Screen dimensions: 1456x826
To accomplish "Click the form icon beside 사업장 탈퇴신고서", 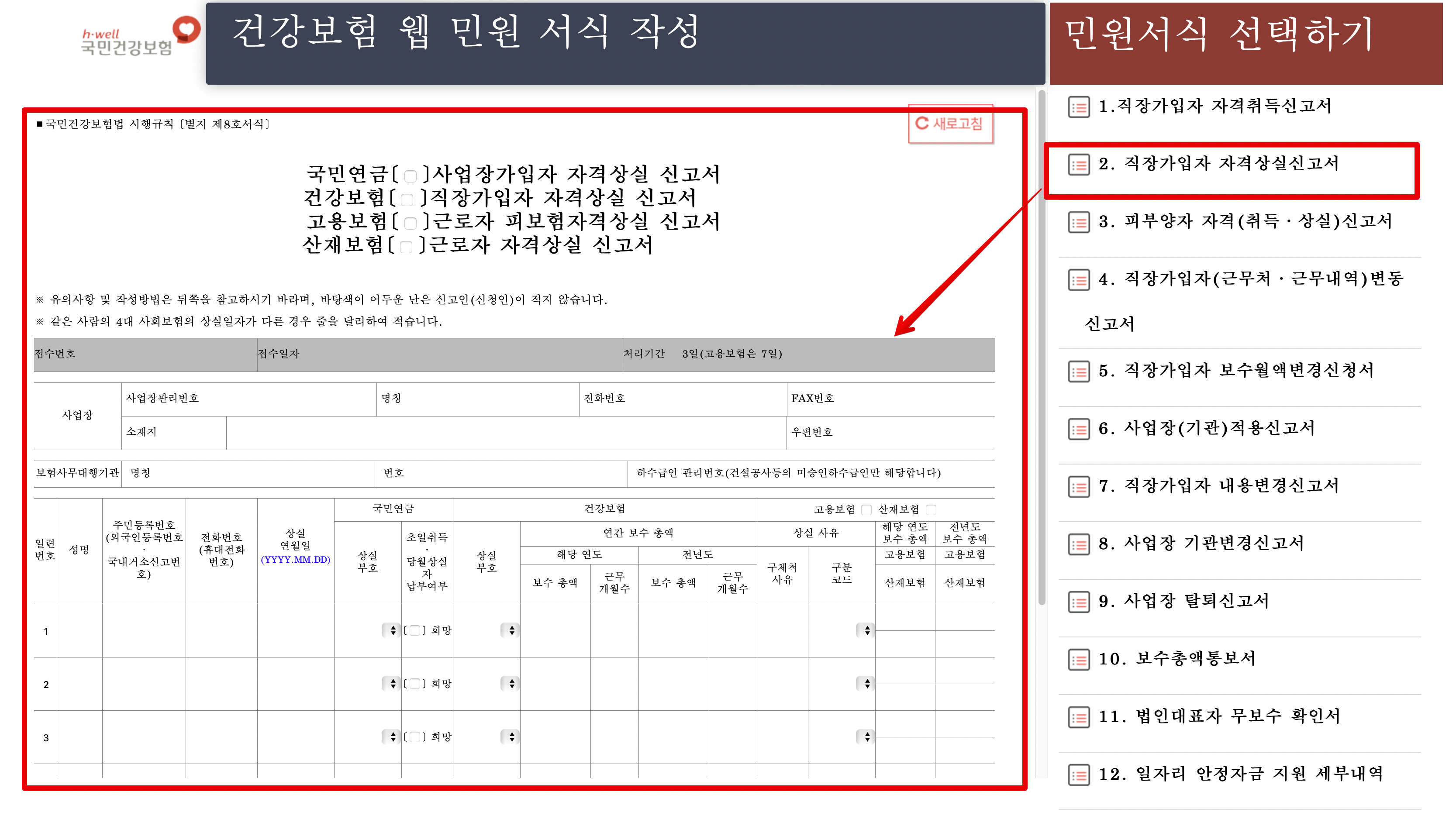I will click(x=1078, y=601).
